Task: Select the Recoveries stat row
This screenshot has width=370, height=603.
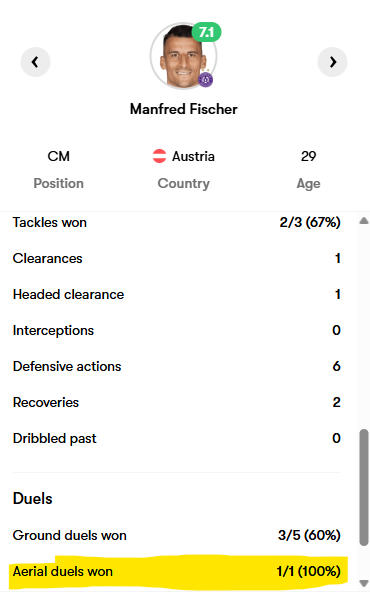Action: 177,402
